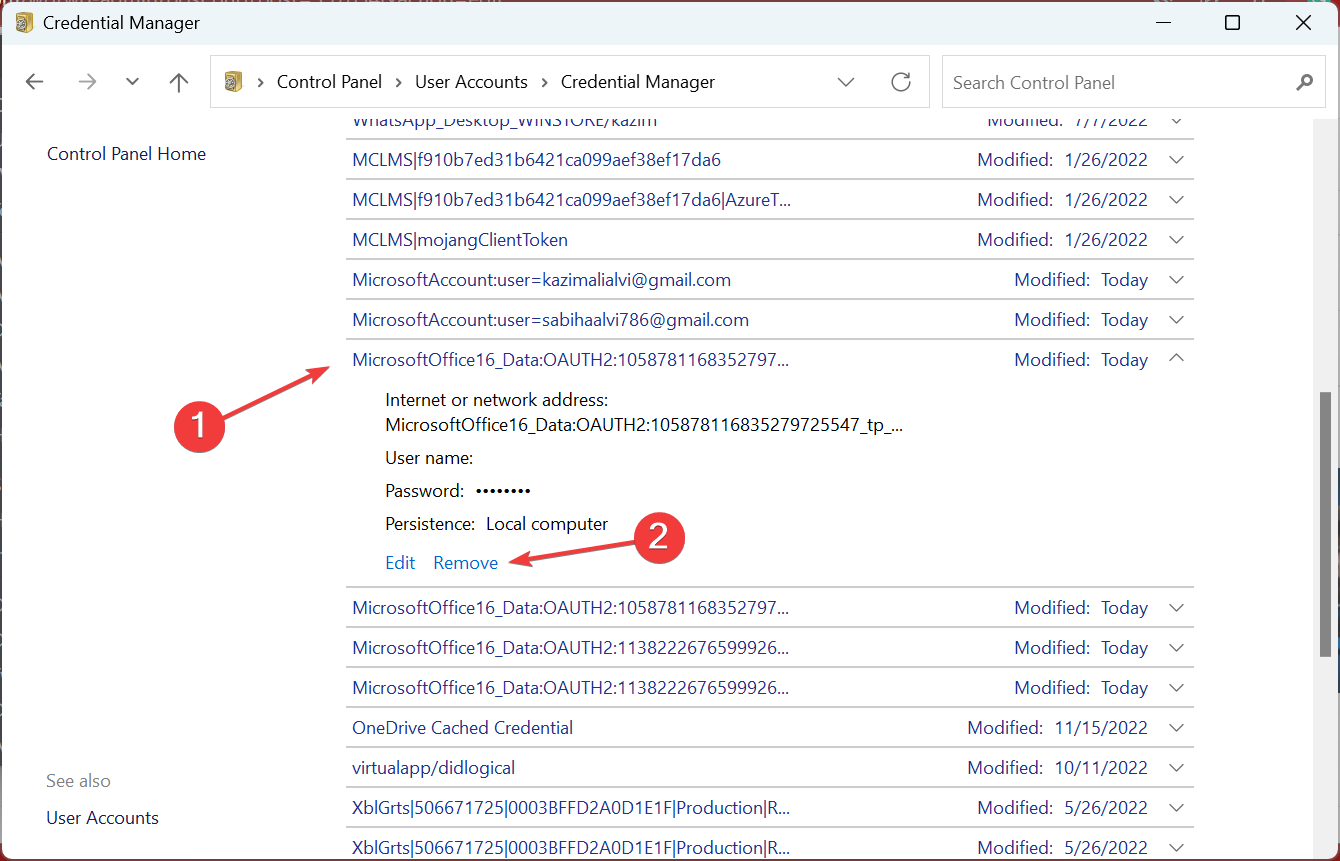Viewport: 1340px width, 861px height.
Task: Click MCLMS|mojangClientToken name
Action: (x=460, y=240)
